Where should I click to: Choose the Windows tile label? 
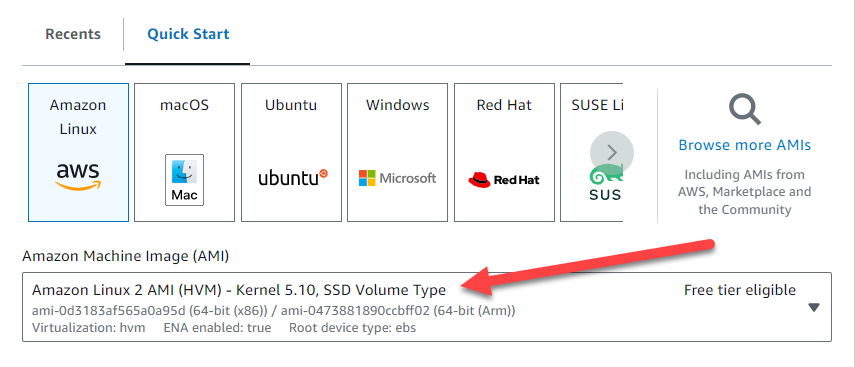tap(398, 105)
